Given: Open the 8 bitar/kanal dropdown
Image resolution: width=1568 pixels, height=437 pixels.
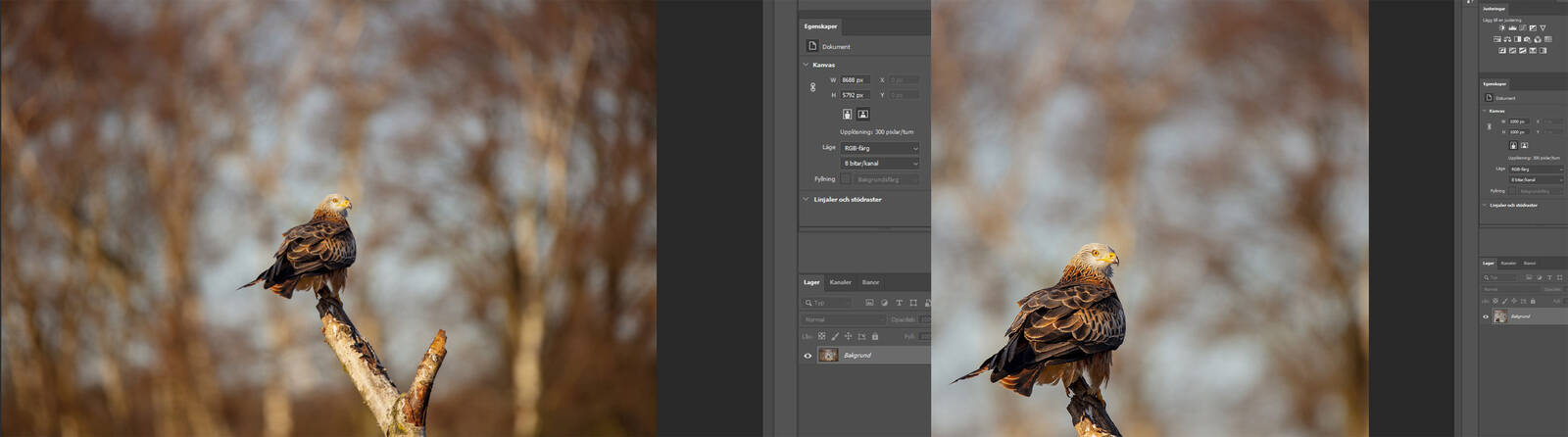Looking at the screenshot, I should [879, 164].
